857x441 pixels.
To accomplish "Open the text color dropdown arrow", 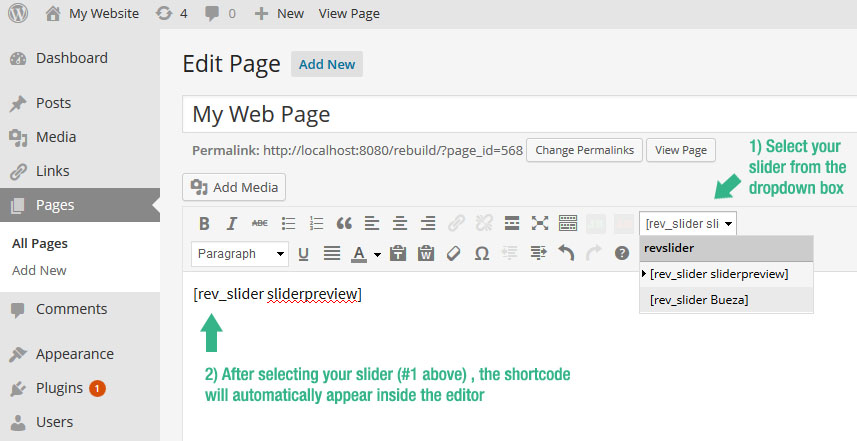I will (x=377, y=254).
